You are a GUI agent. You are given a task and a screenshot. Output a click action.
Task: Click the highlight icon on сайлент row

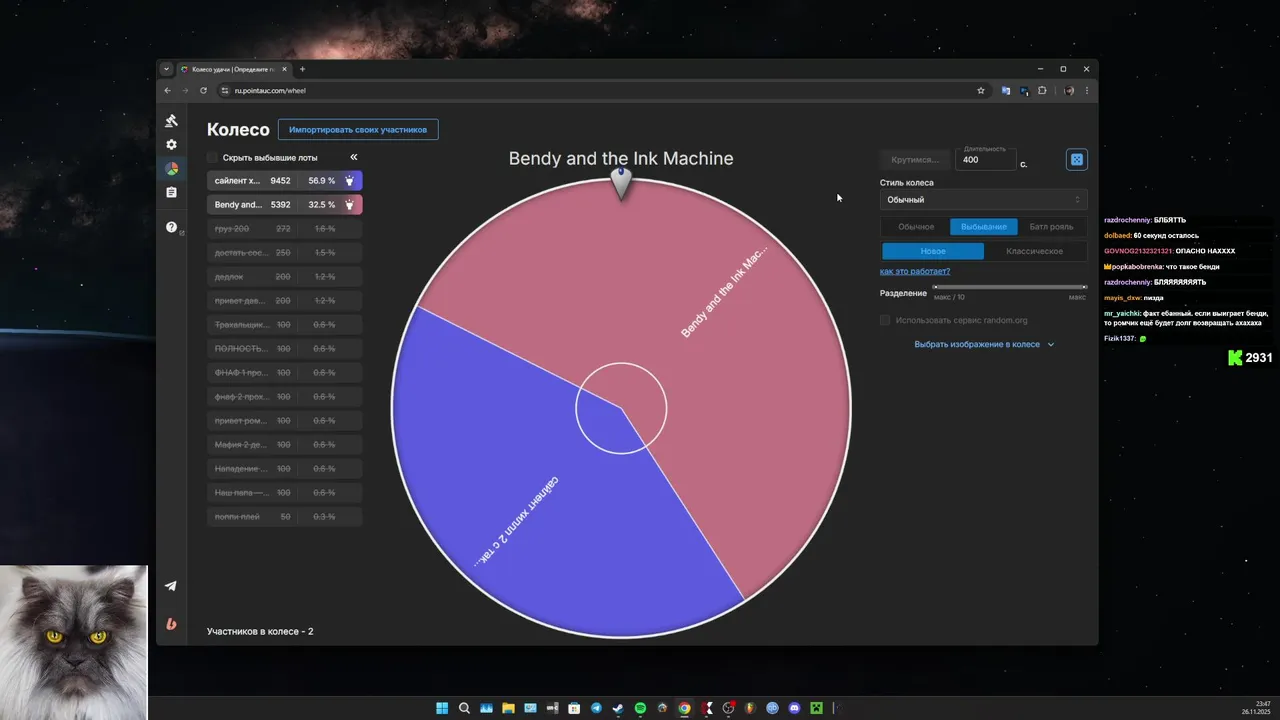(350, 181)
